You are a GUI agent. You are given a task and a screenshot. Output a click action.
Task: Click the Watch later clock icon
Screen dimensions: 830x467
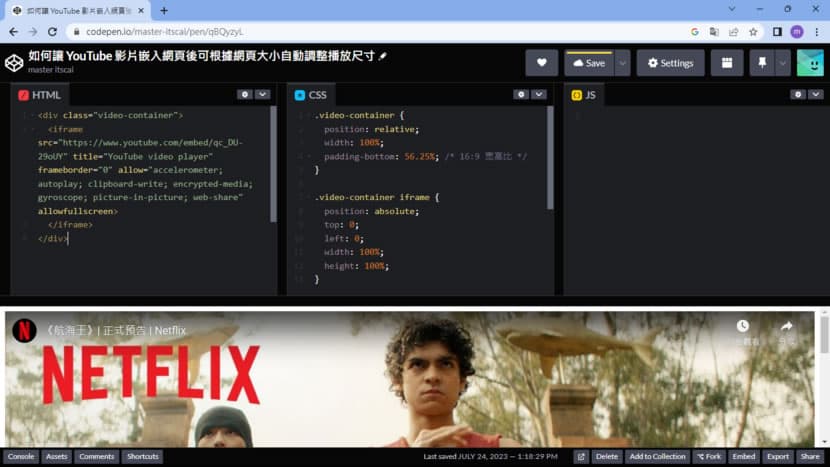click(743, 326)
